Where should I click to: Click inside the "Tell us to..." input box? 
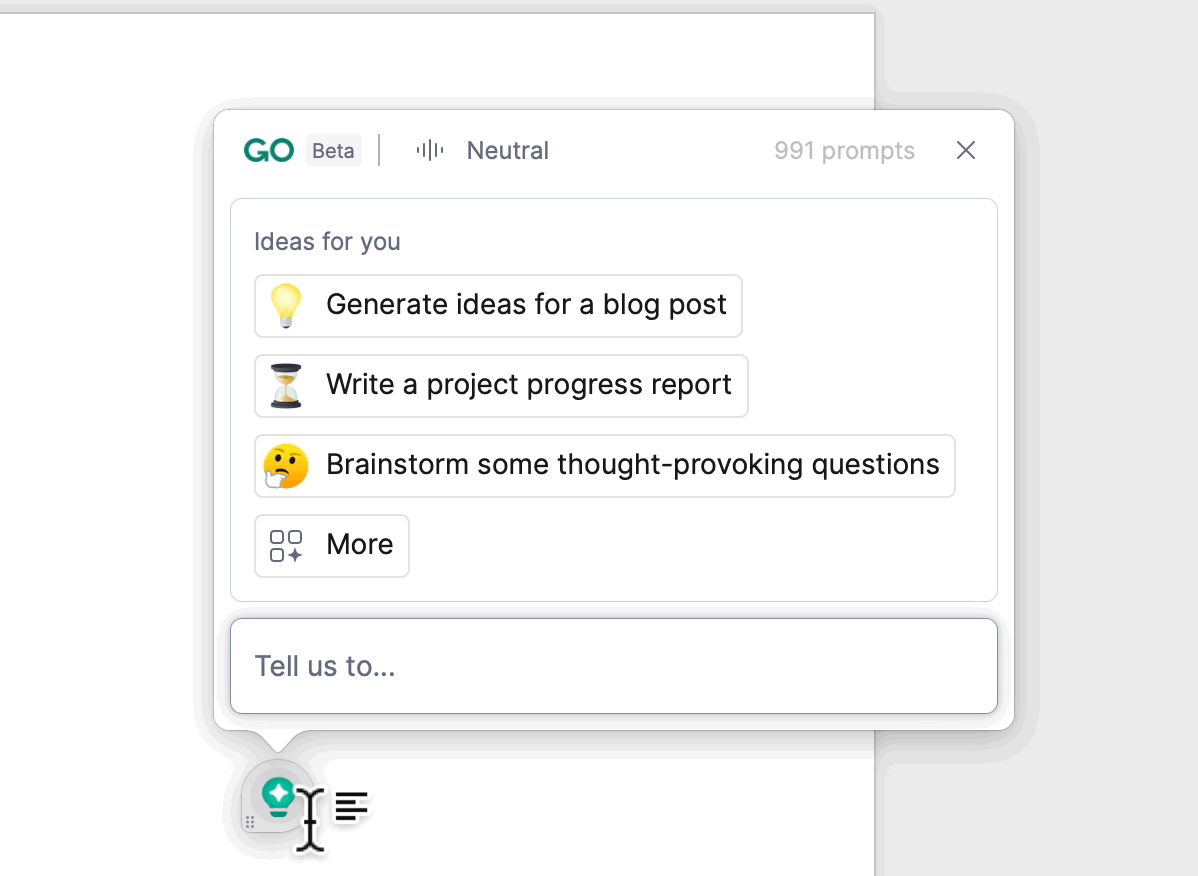tap(613, 666)
